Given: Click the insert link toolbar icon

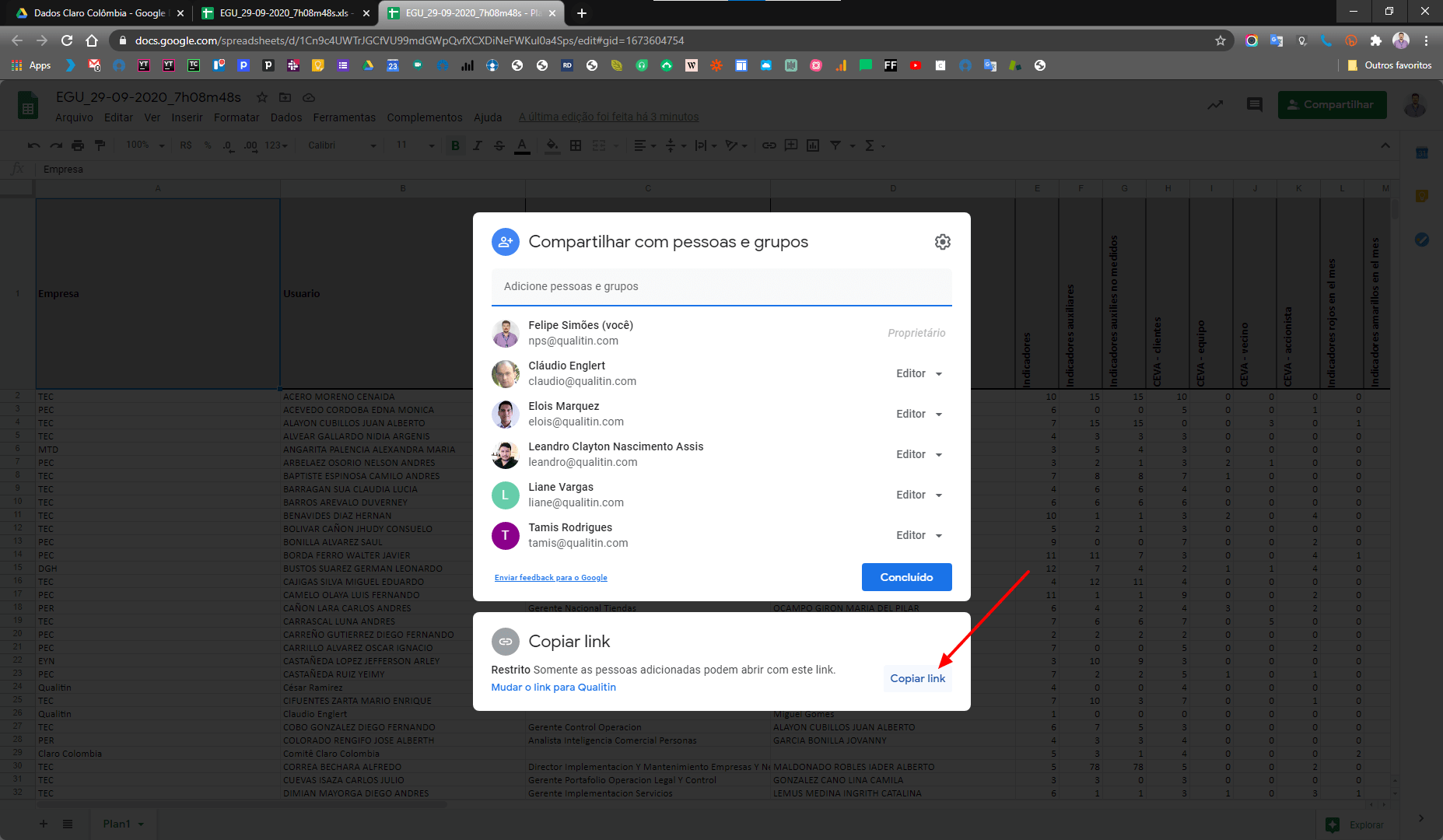Looking at the screenshot, I should point(769,145).
